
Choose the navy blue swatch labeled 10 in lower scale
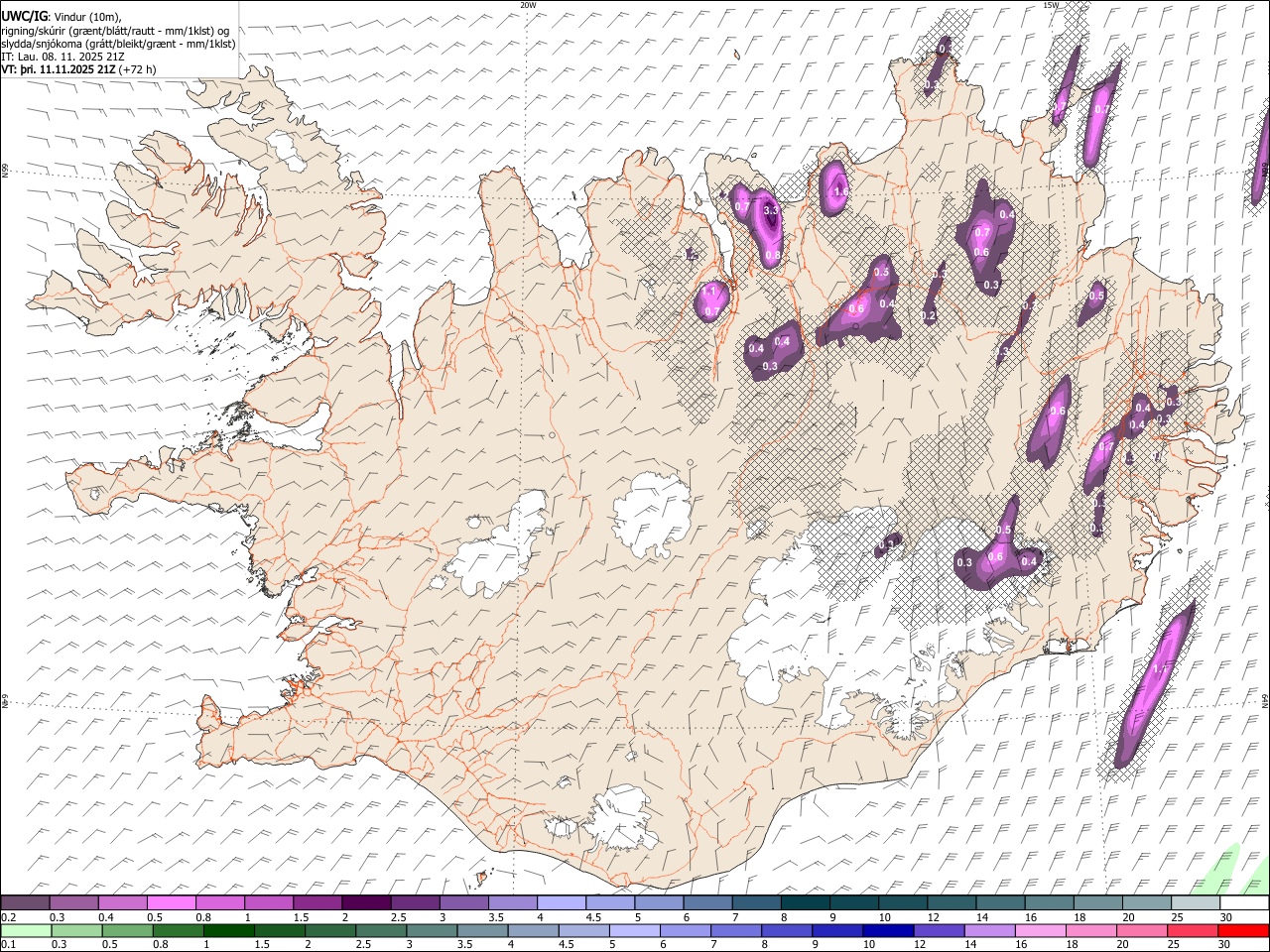(x=886, y=931)
